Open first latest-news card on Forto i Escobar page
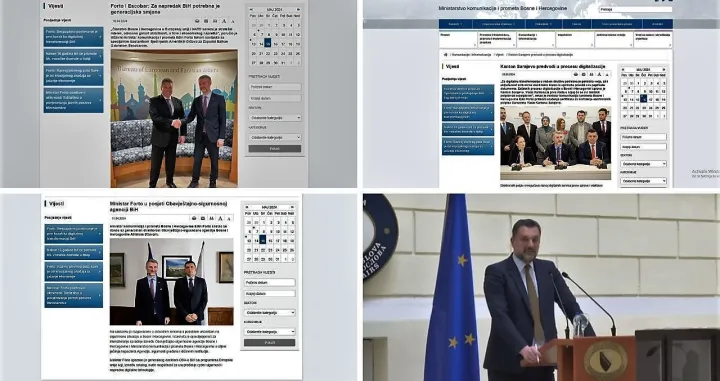This screenshot has height=381, width=720. point(73,37)
